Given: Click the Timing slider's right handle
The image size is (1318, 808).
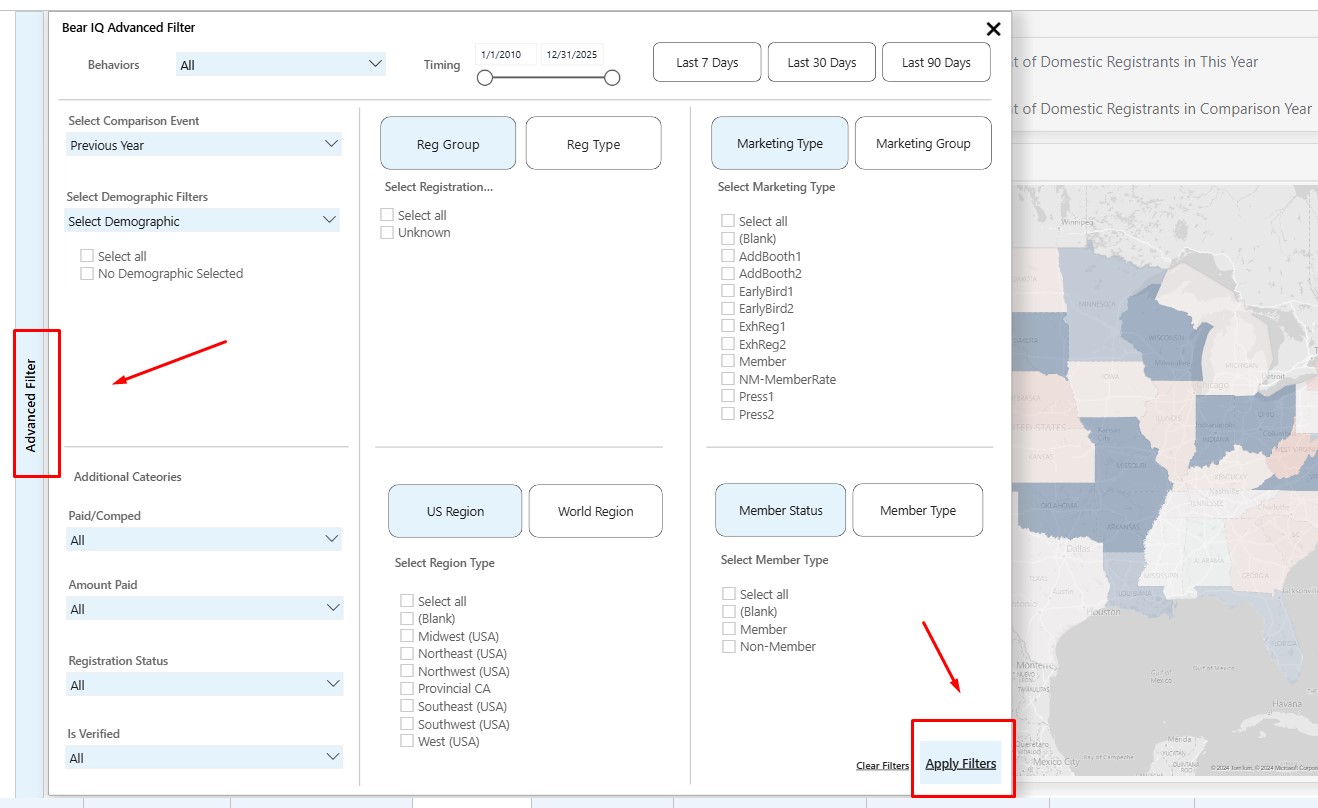Looking at the screenshot, I should point(612,78).
